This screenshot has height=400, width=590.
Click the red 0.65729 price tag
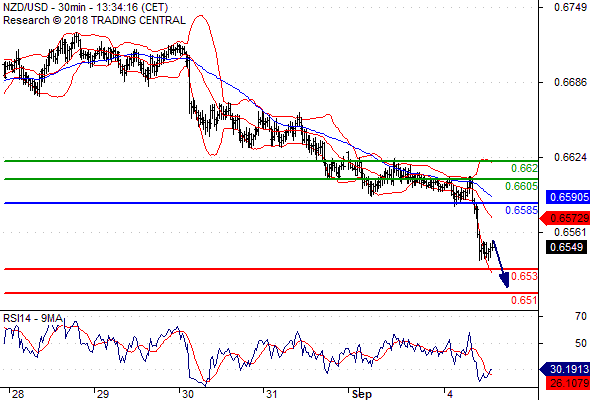coord(565,218)
